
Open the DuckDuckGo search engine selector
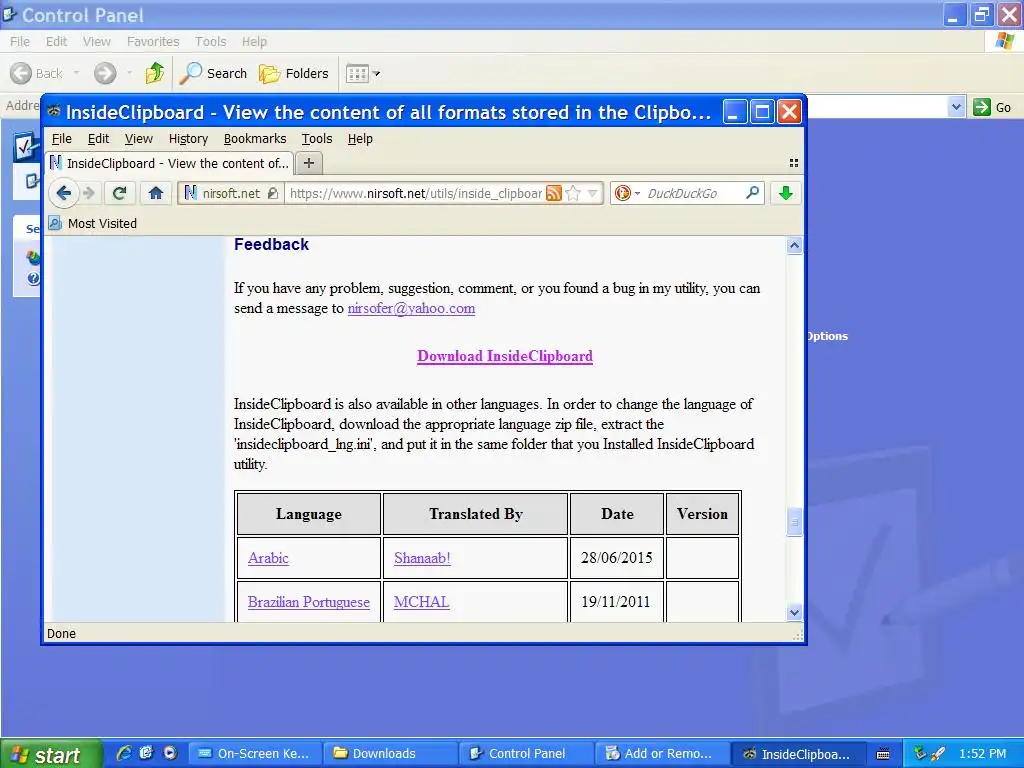(x=626, y=193)
